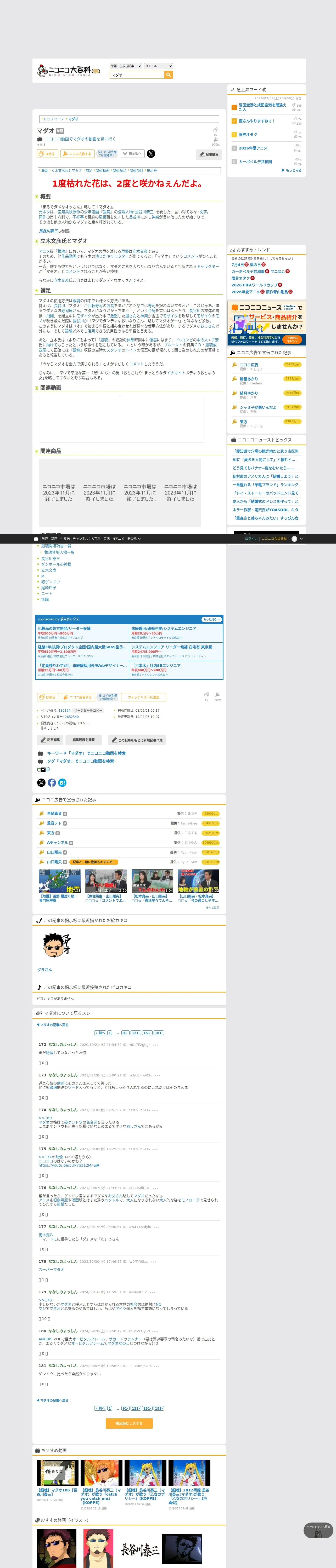336x1568 pixels.
Task: Open 大百科 in the black navigation bar
Action: click(96, 539)
